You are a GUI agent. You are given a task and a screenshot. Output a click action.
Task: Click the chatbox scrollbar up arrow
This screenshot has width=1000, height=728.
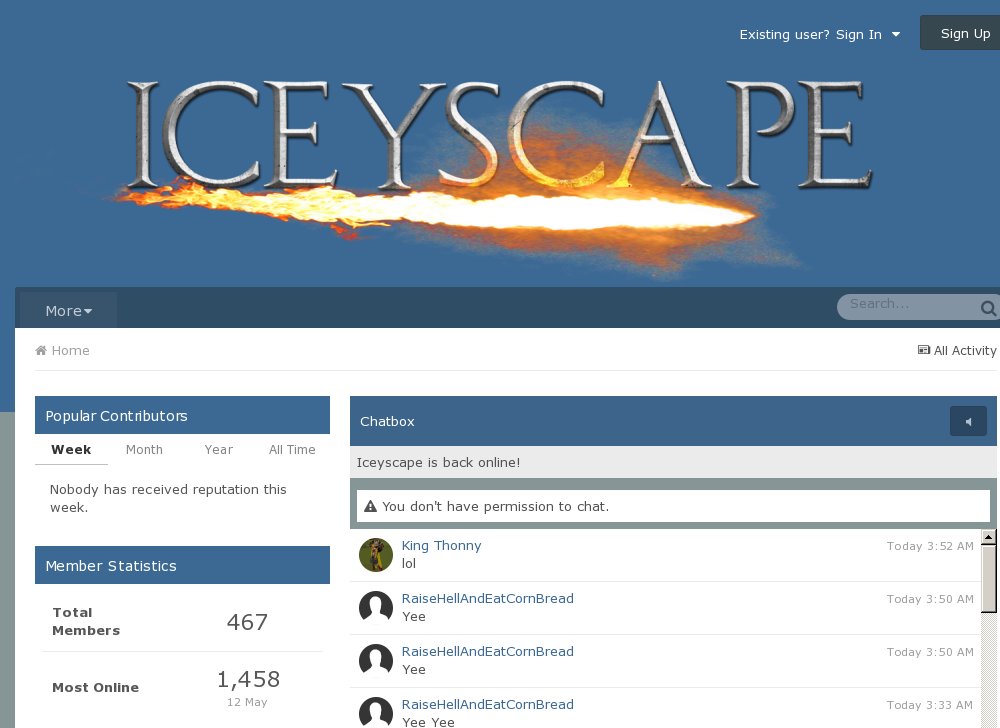(989, 537)
